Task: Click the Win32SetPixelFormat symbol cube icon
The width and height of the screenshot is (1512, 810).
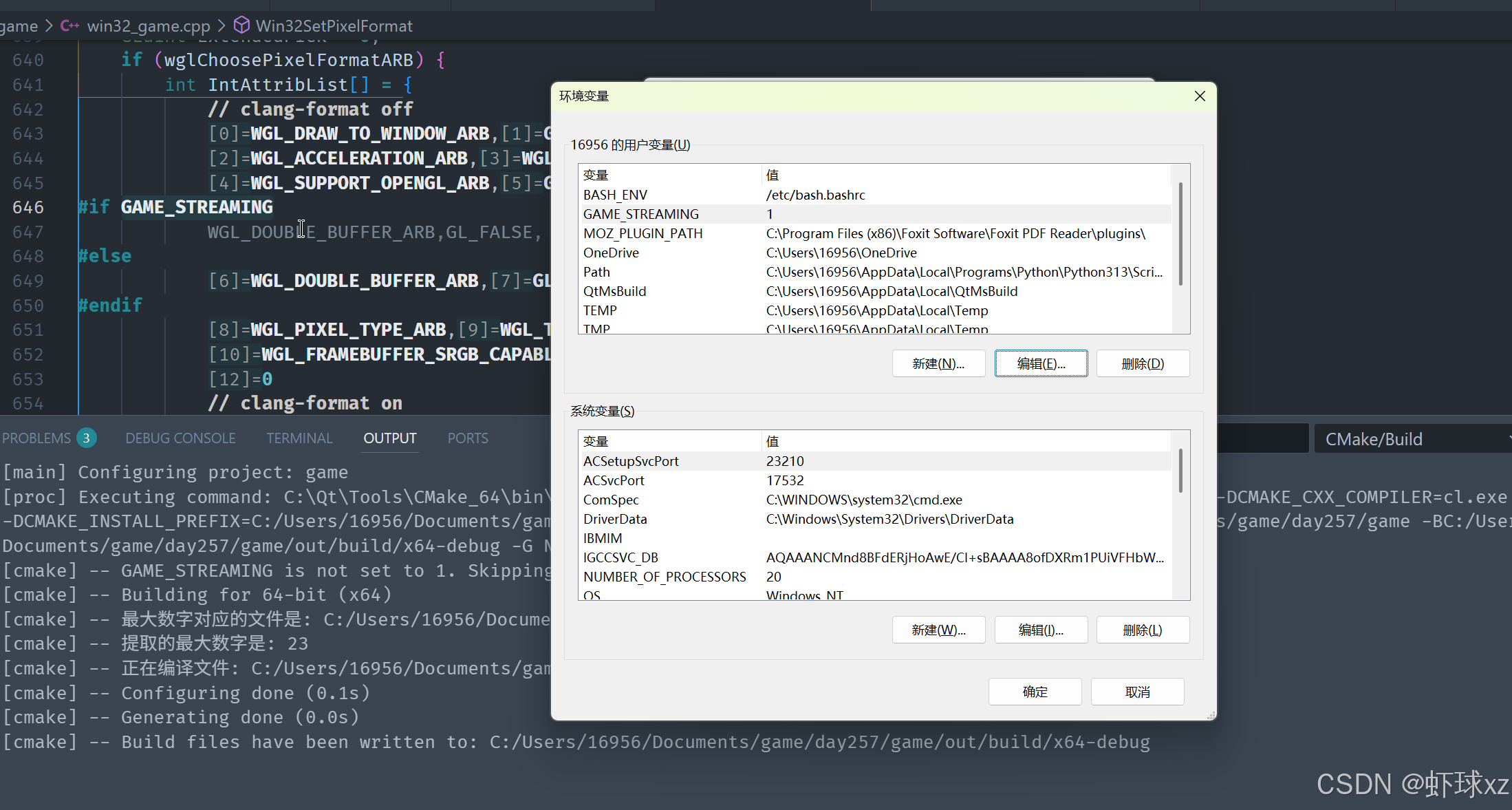Action: coord(241,26)
